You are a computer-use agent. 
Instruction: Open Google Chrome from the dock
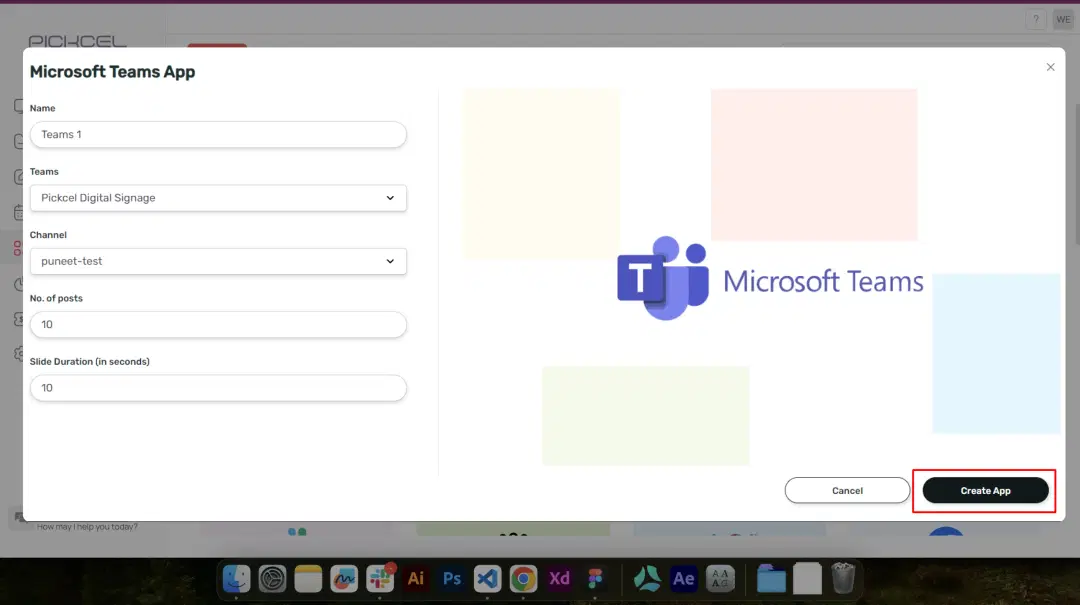coord(523,578)
